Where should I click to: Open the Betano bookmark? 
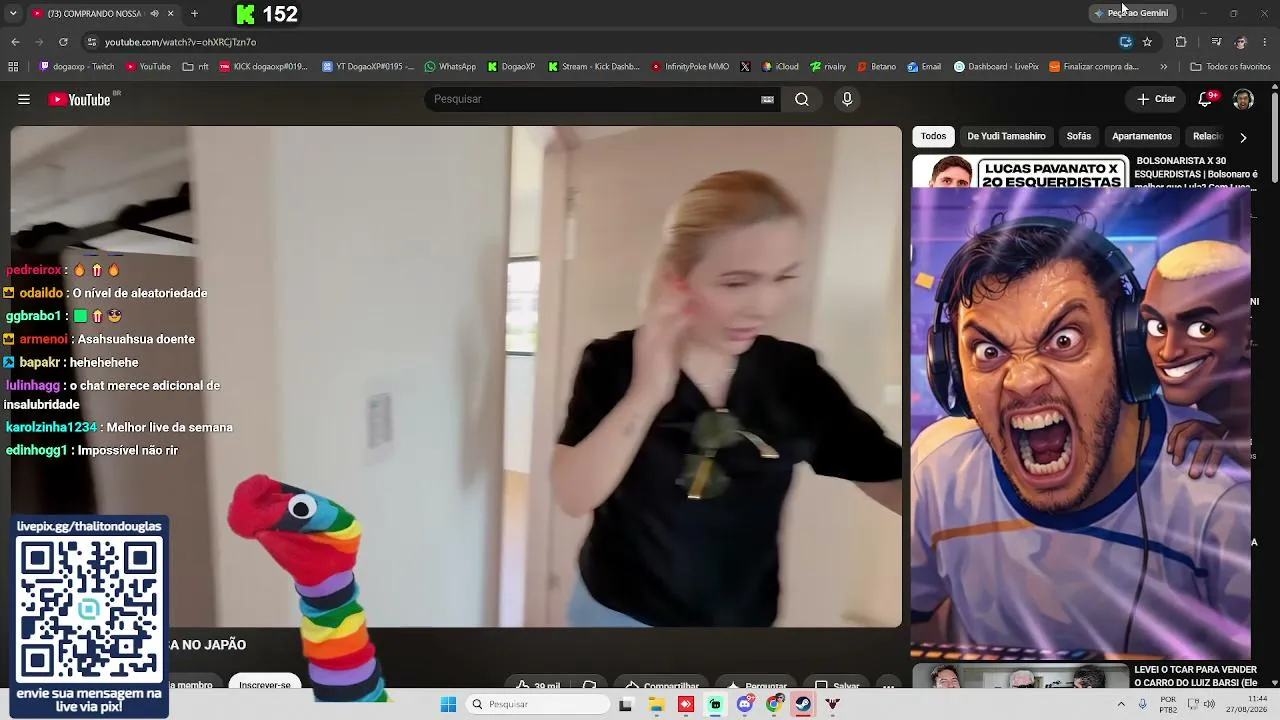(876, 67)
